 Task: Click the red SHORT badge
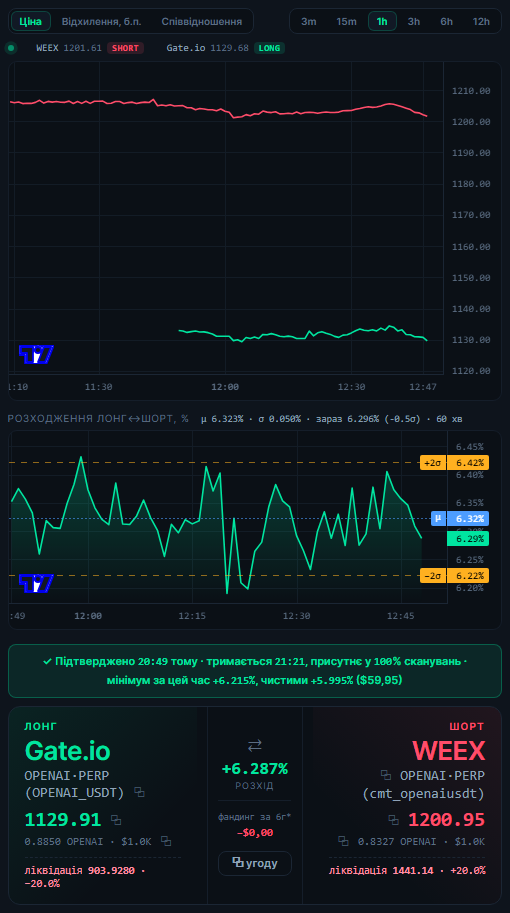coord(125,48)
